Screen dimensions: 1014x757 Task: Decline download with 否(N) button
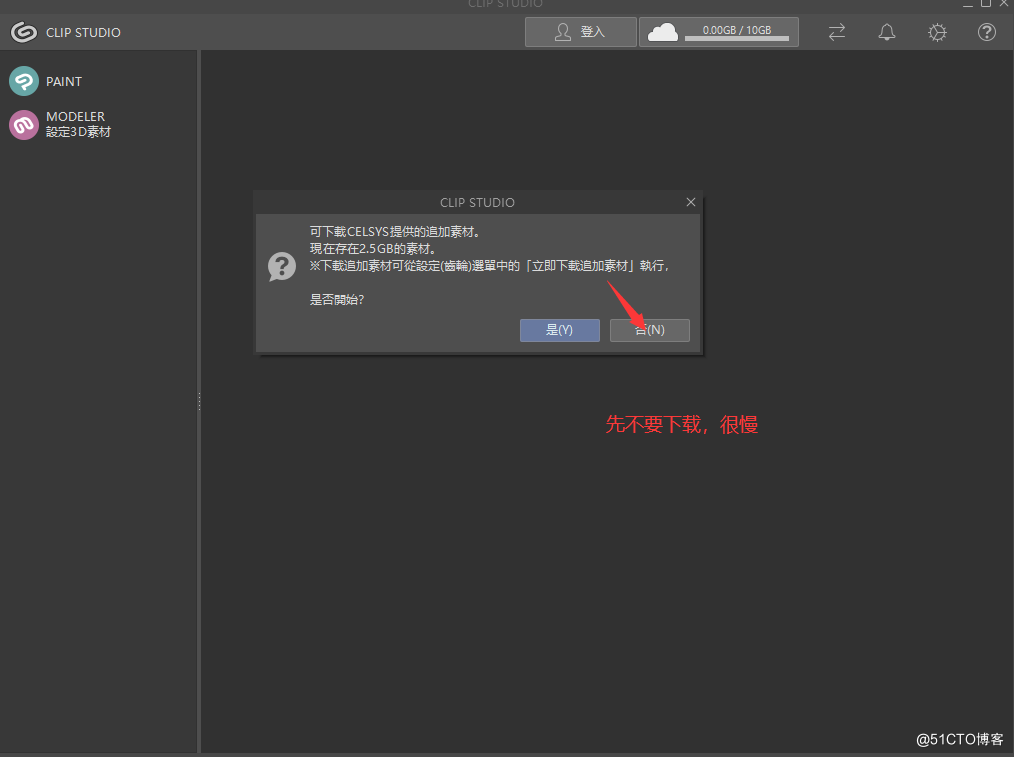tap(649, 330)
